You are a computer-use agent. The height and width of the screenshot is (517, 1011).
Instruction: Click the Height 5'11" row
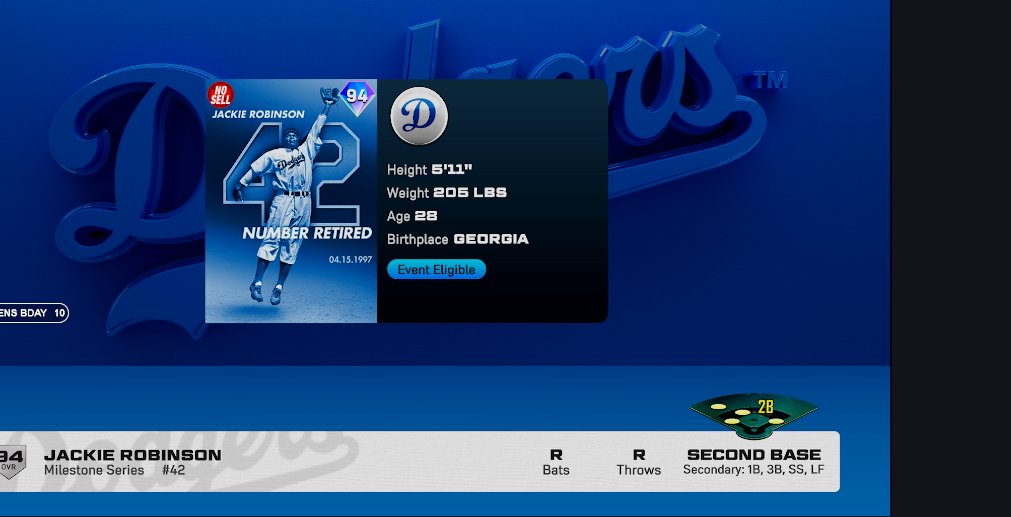pyautogui.click(x=429, y=170)
